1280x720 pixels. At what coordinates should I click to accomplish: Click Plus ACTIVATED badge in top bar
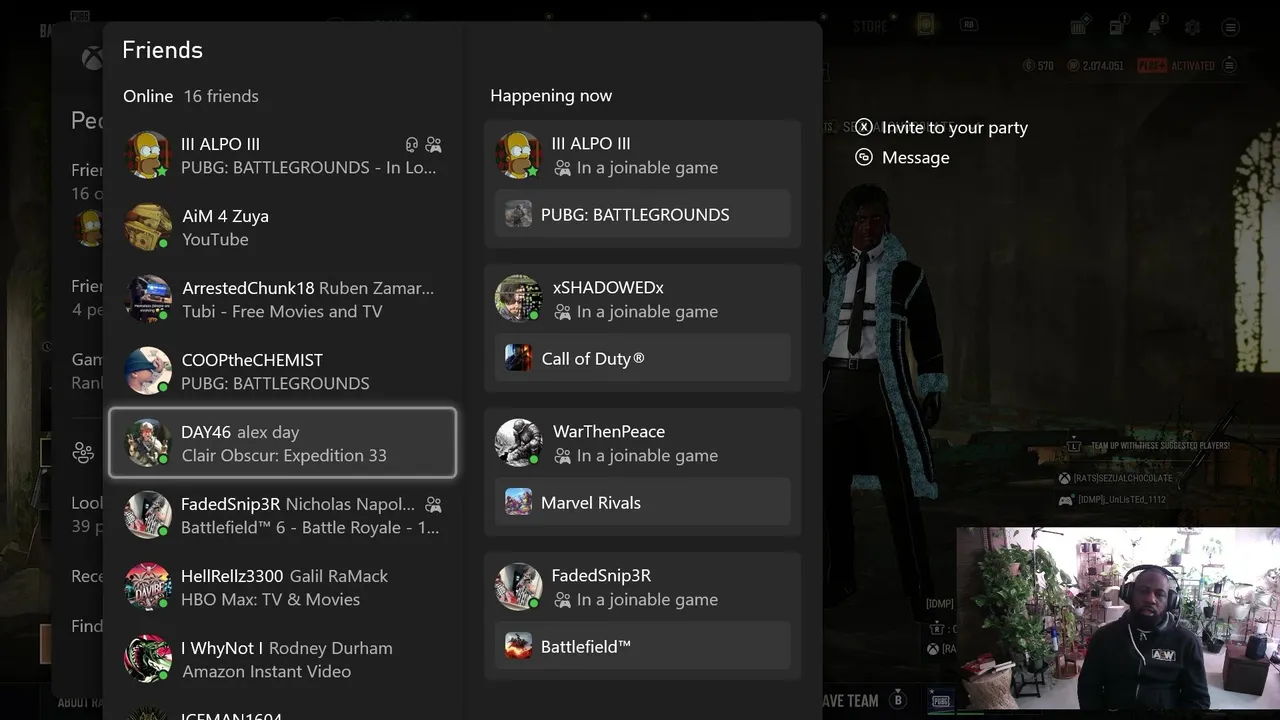click(x=1176, y=66)
